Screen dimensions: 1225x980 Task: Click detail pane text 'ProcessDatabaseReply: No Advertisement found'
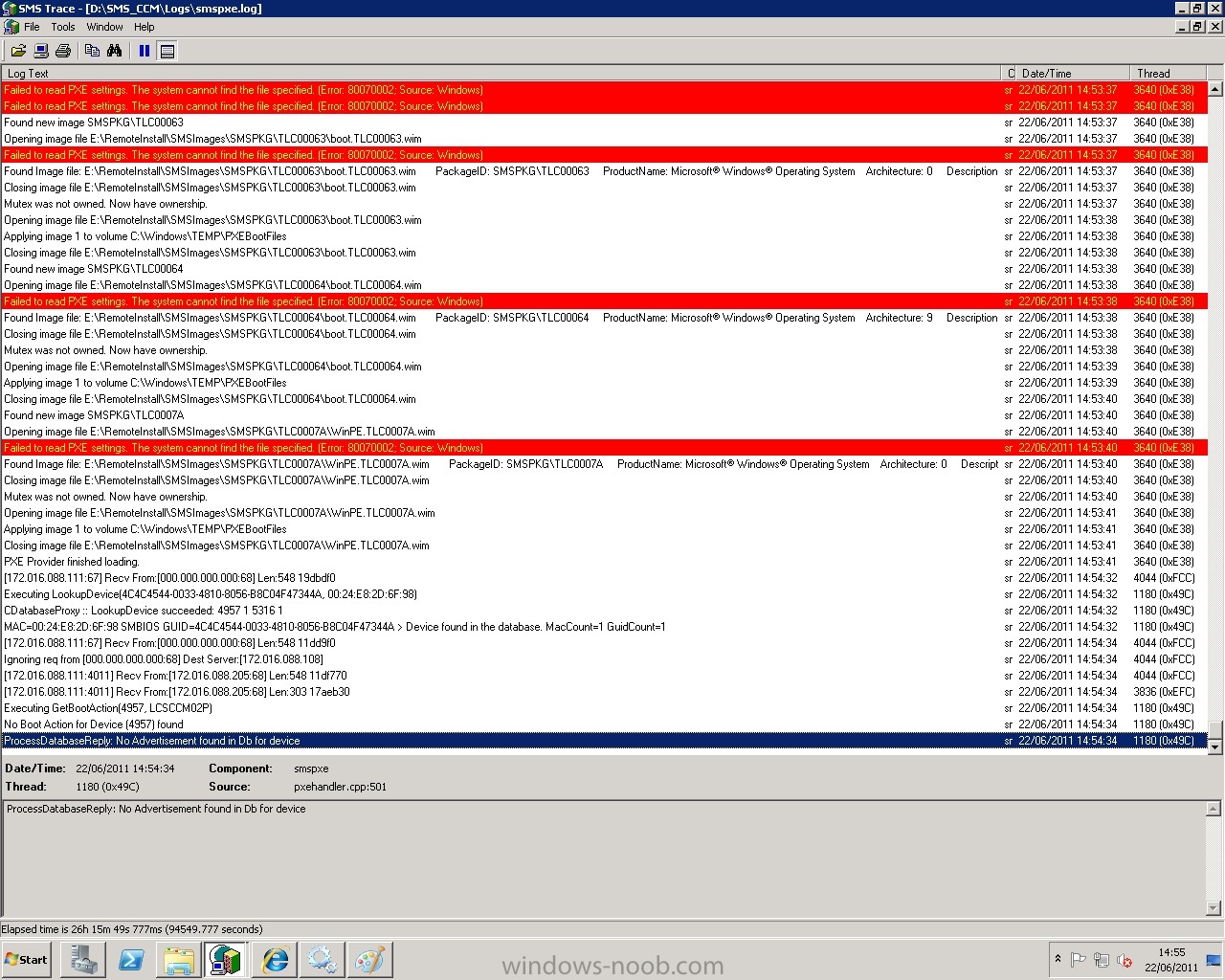pyautogui.click(x=156, y=809)
